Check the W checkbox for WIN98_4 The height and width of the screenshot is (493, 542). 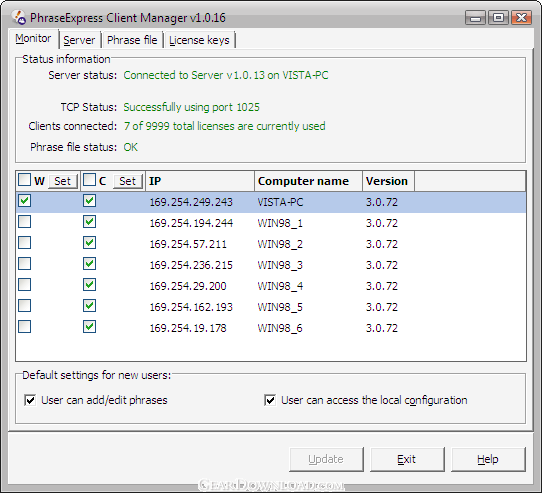[25, 285]
